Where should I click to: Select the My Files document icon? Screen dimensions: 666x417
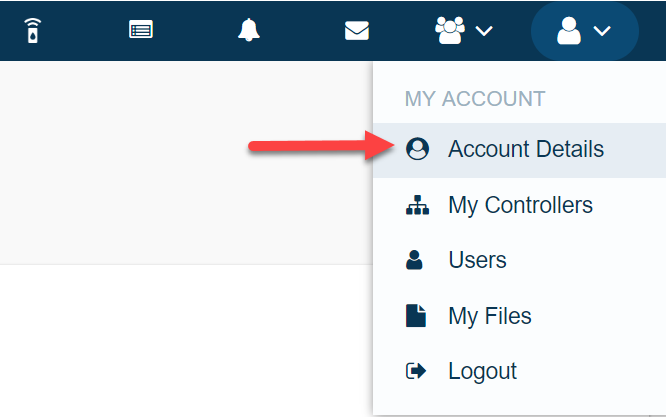[416, 316]
